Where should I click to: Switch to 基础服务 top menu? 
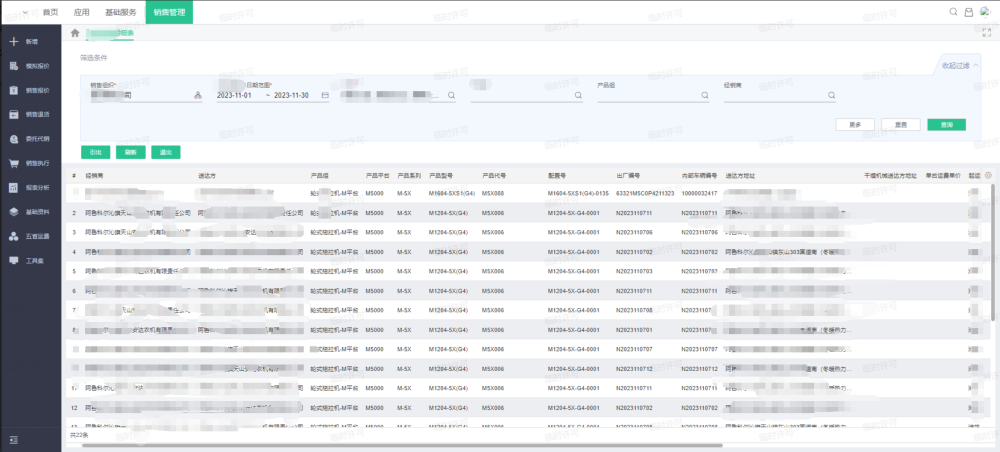click(x=121, y=12)
